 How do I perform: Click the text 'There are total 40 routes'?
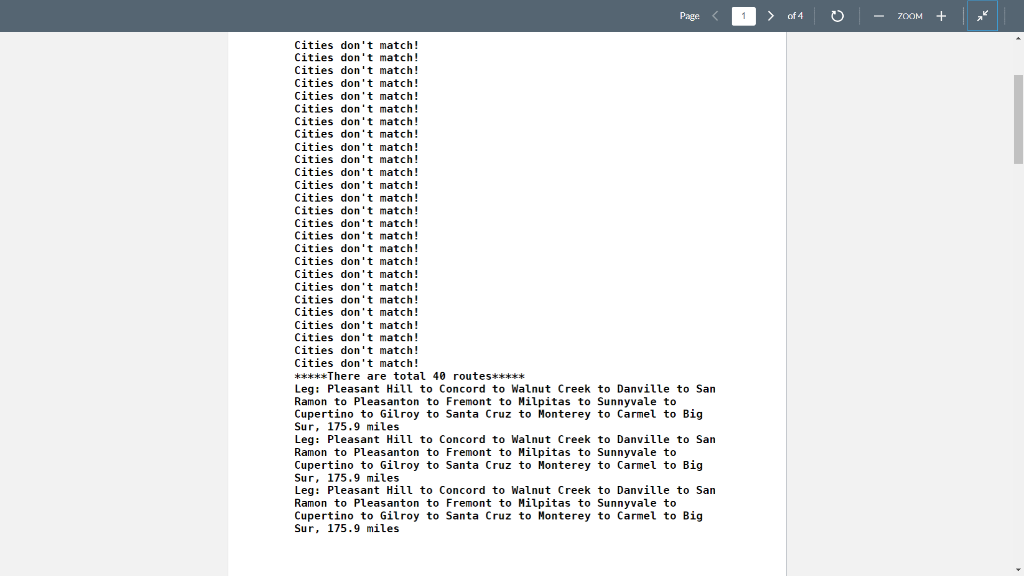[409, 376]
